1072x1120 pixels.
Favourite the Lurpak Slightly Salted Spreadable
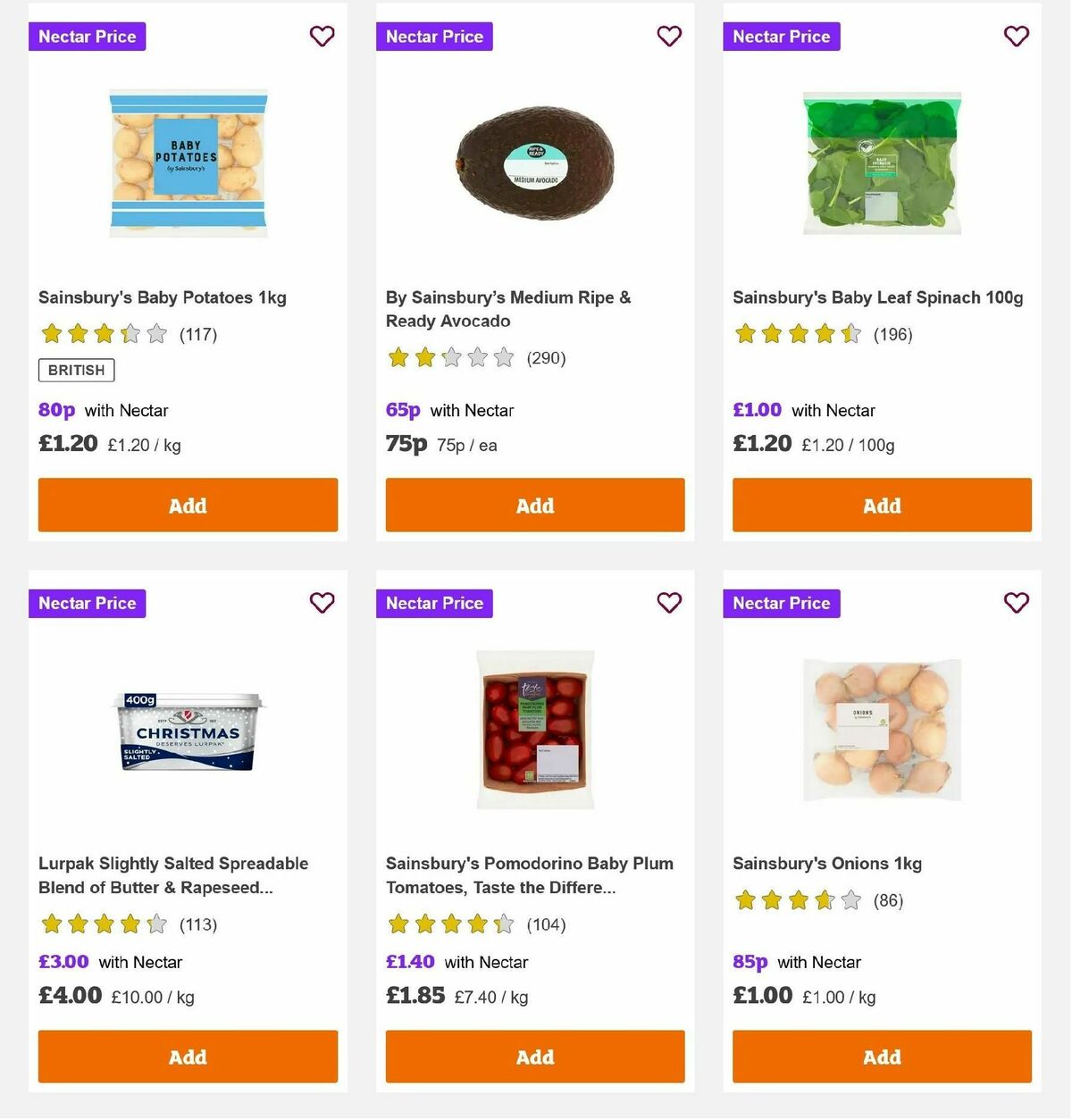[322, 603]
